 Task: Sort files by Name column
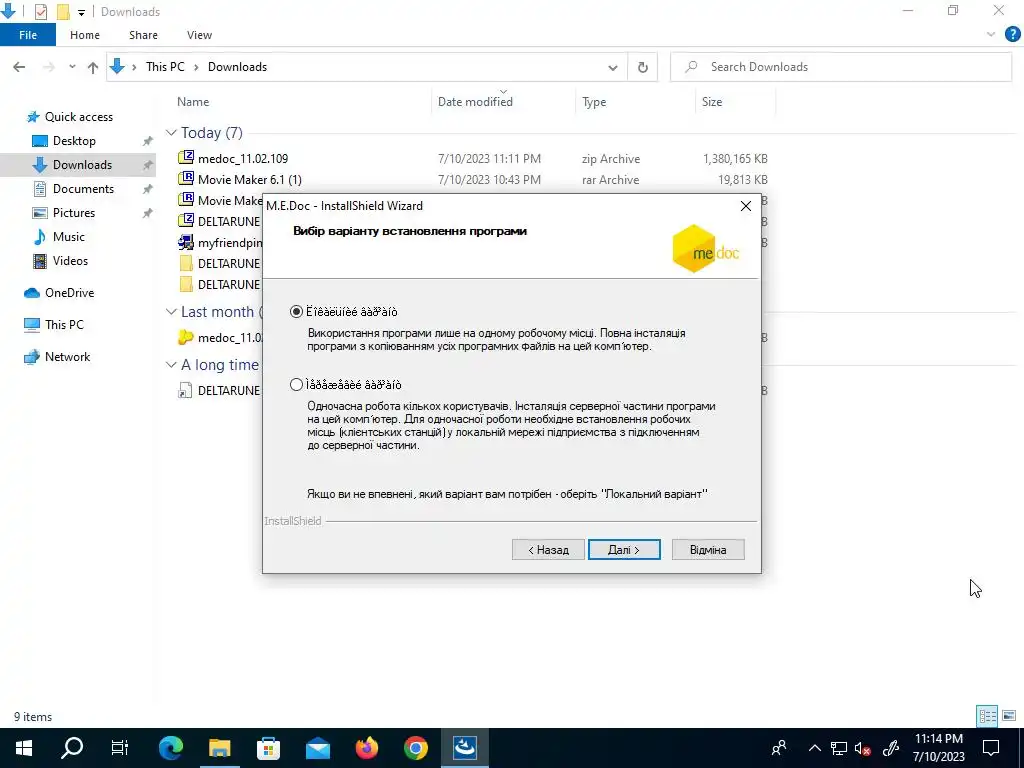click(x=193, y=102)
